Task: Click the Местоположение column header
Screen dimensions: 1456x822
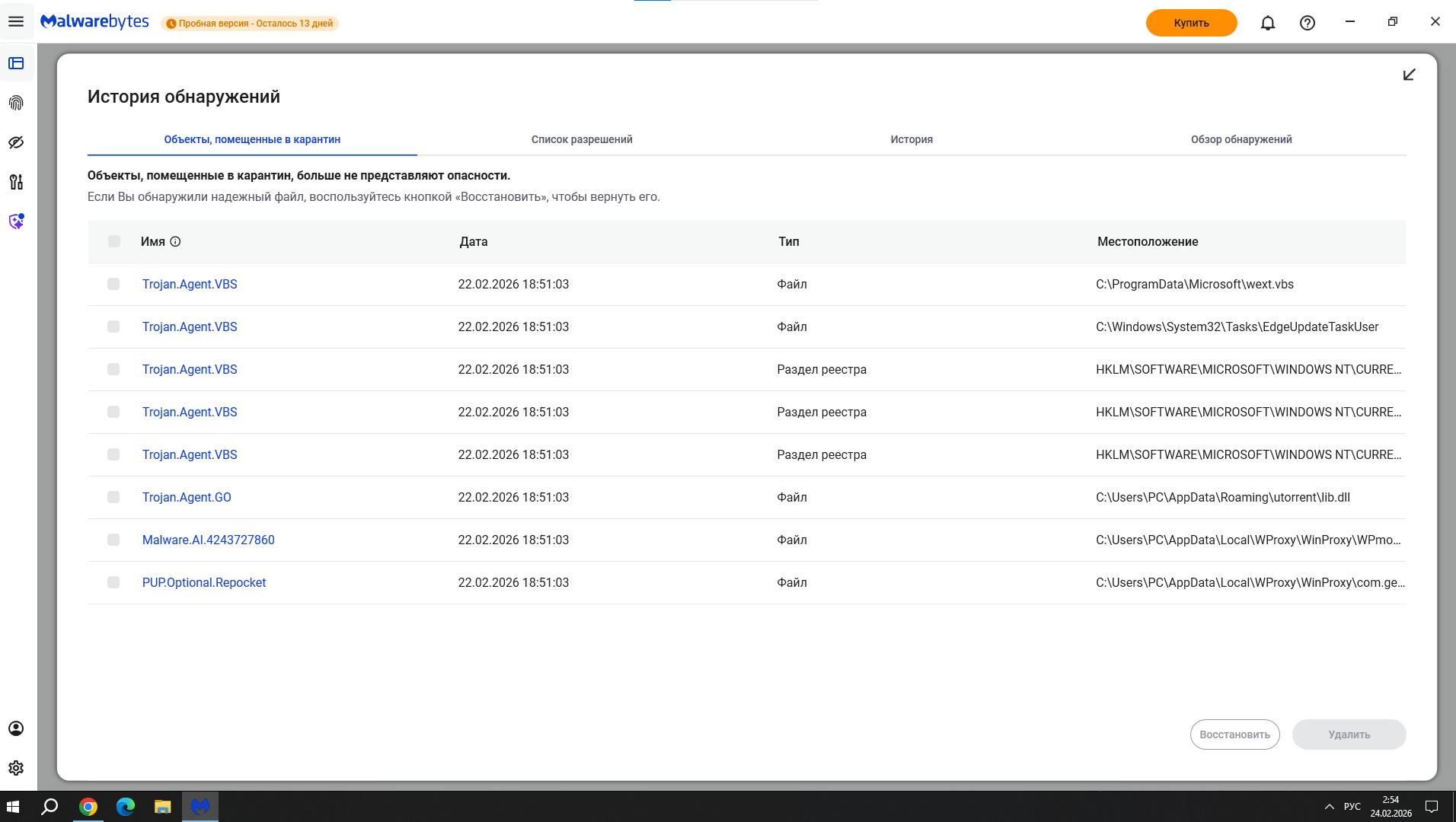Action: pyautogui.click(x=1148, y=241)
